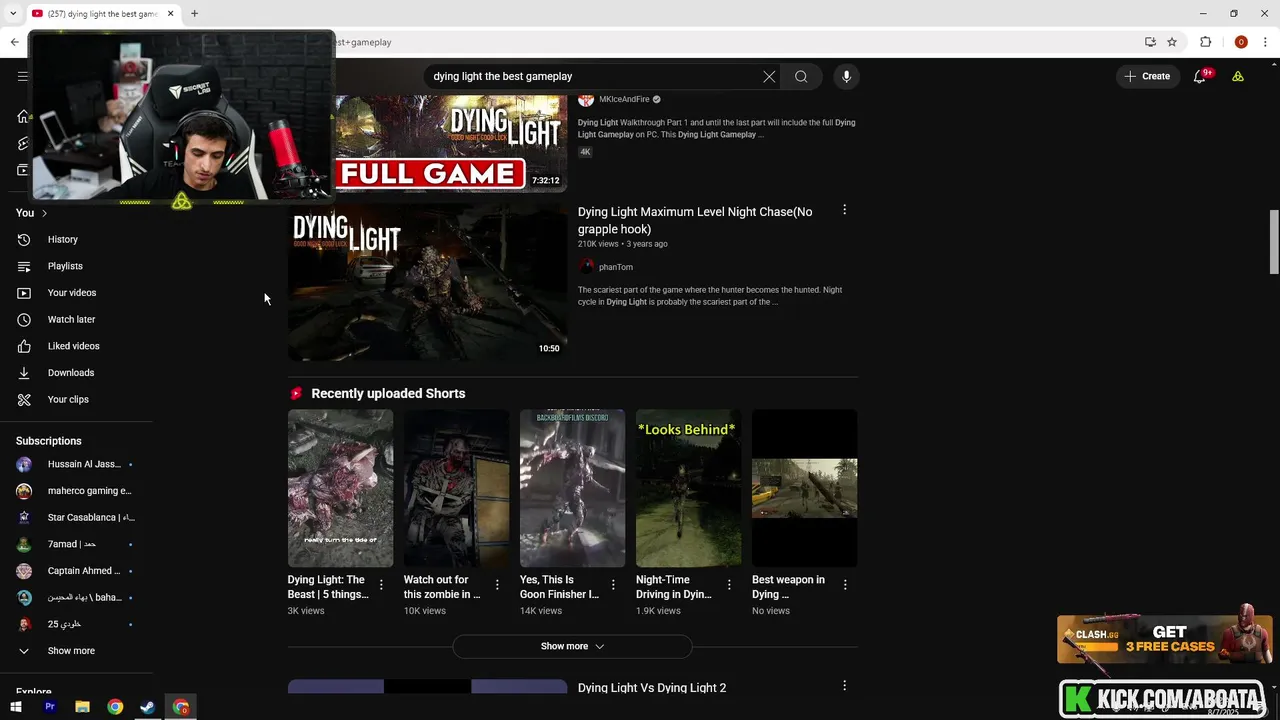Screen dimensions: 1280x720
Task: Open the Chrome extensions puzzle icon
Action: pos(1206,42)
